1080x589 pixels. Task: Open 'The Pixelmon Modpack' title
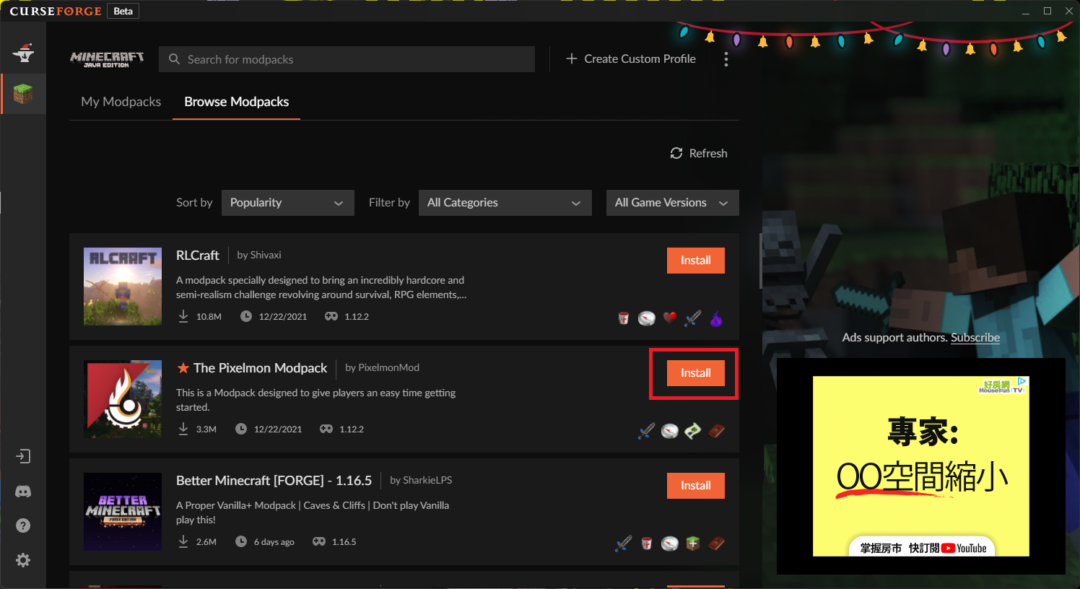[260, 368]
